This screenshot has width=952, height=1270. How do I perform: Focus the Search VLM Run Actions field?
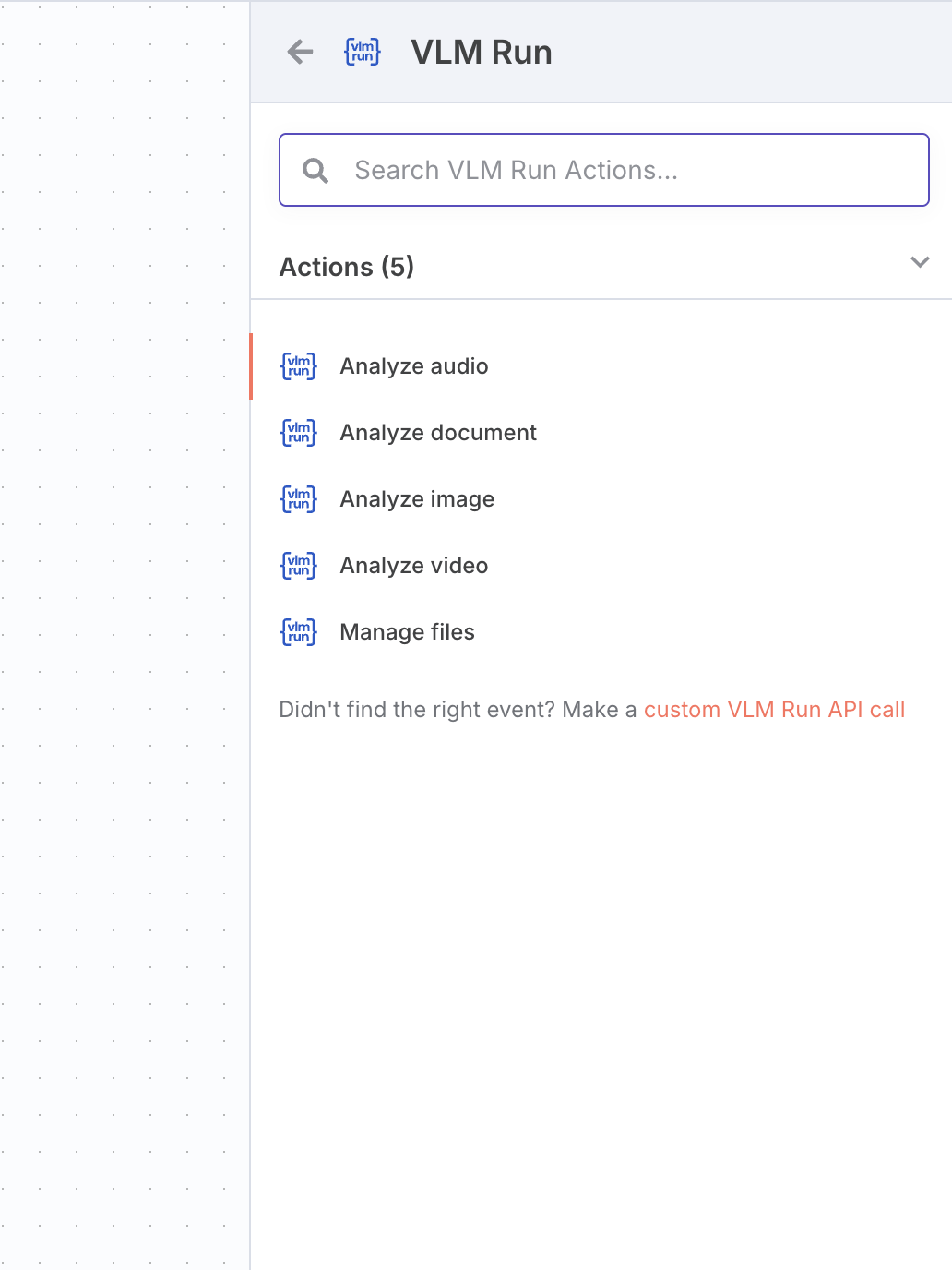pyautogui.click(x=604, y=170)
